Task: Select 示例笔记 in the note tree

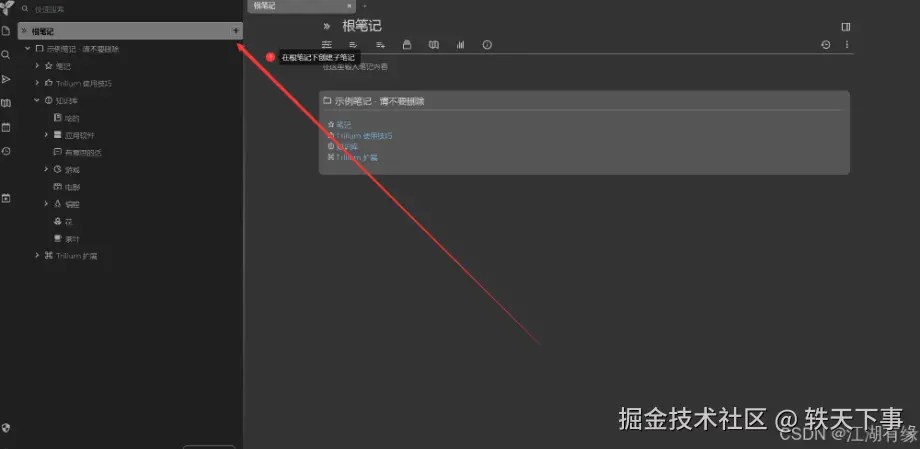Action: pyautogui.click(x=83, y=49)
